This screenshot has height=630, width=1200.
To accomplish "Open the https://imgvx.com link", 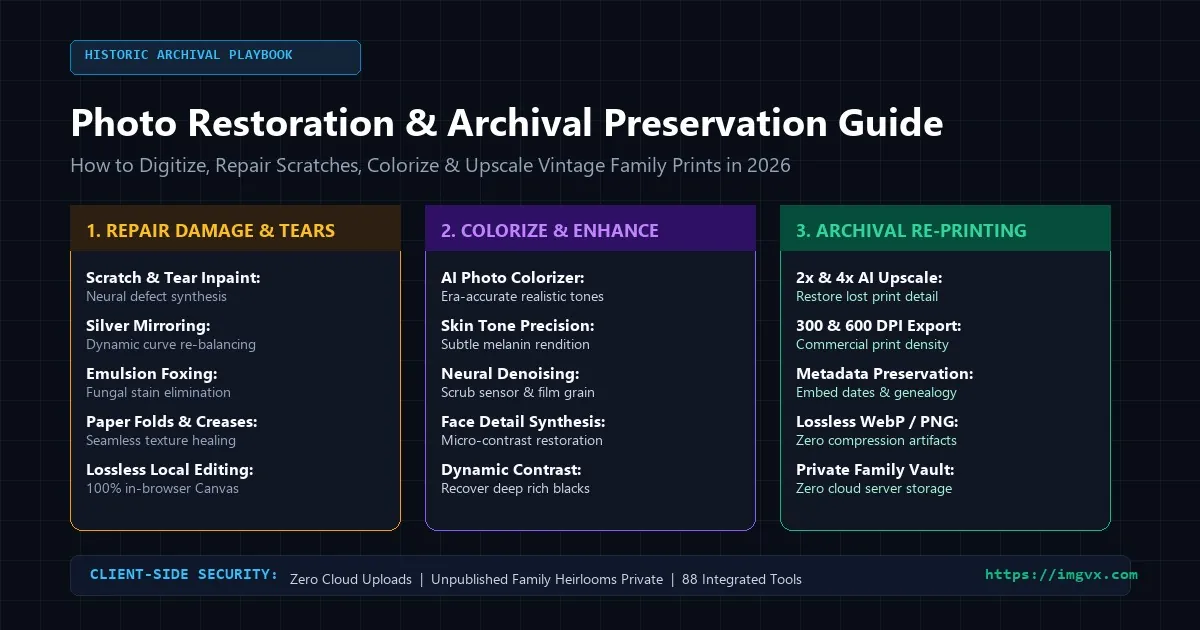I will point(1061,575).
